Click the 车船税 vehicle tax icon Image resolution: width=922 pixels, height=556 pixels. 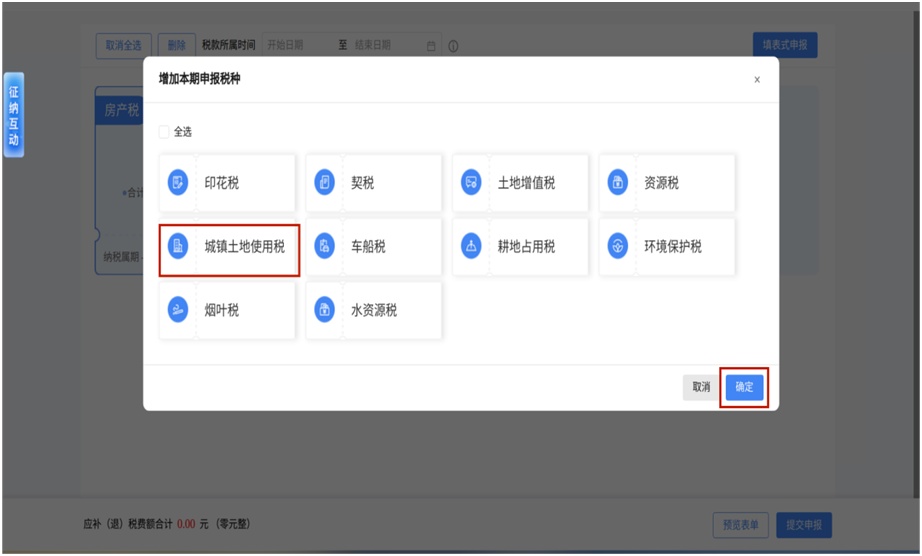(324, 246)
